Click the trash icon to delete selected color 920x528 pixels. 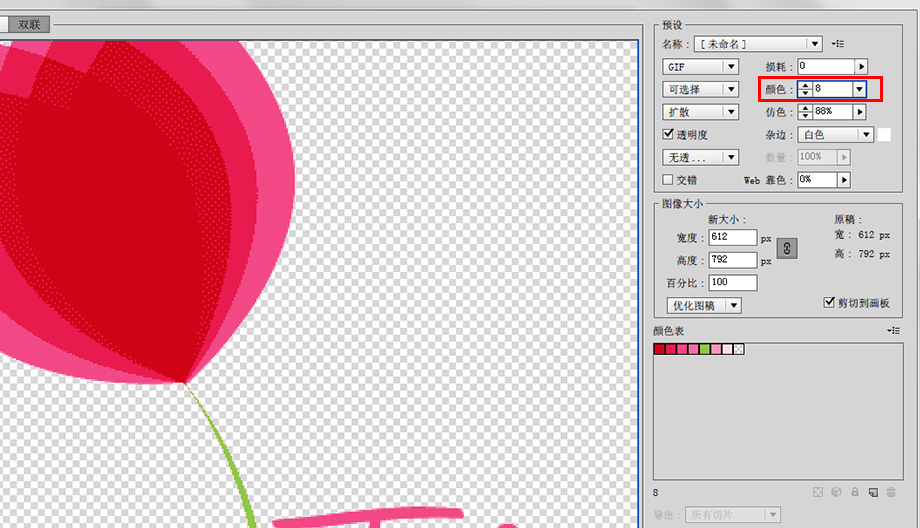[890, 492]
